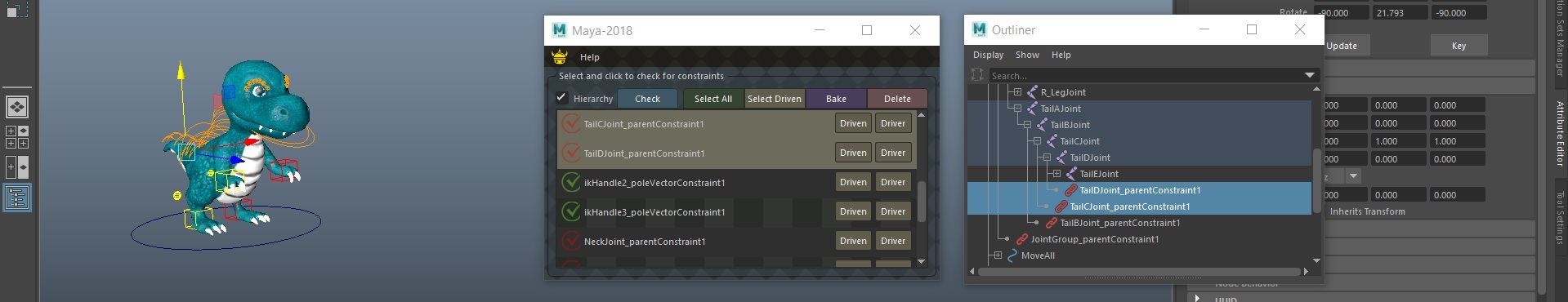Expand the R_LegJoint tree node
The image size is (1568, 302).
(1017, 92)
